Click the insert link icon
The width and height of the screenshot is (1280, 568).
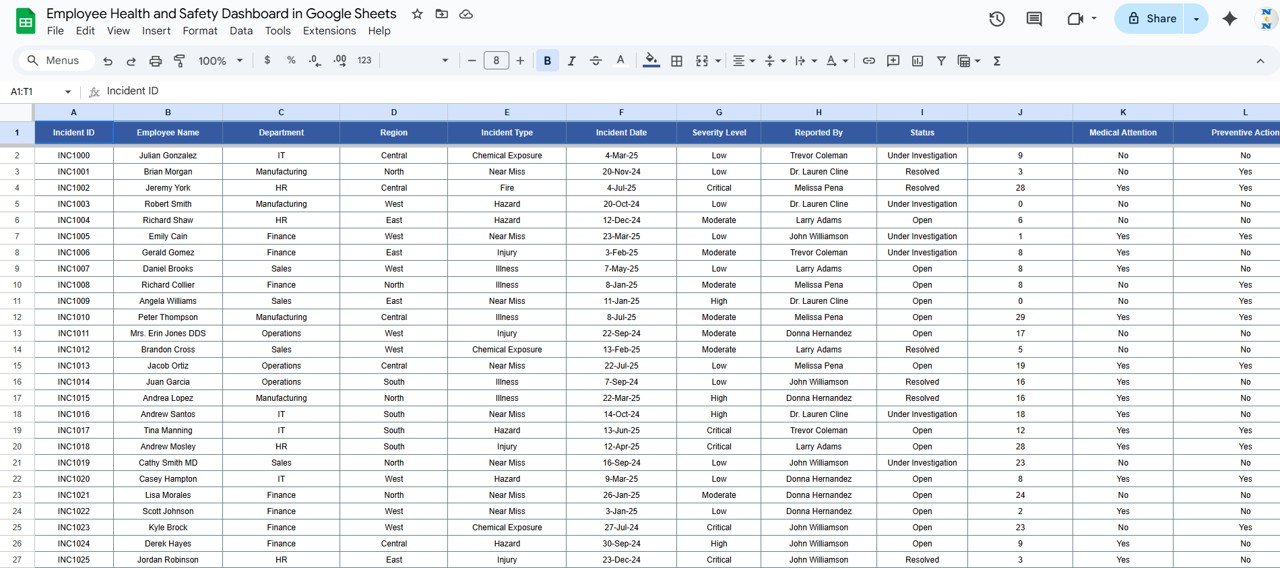pyautogui.click(x=869, y=61)
